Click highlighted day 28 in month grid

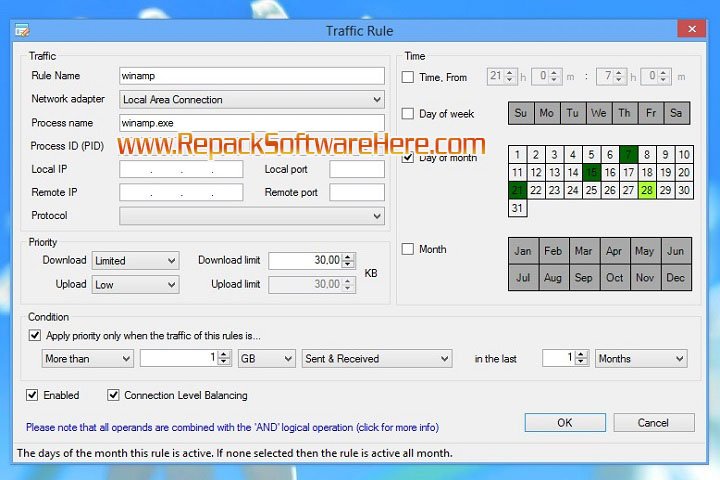pyautogui.click(x=647, y=190)
